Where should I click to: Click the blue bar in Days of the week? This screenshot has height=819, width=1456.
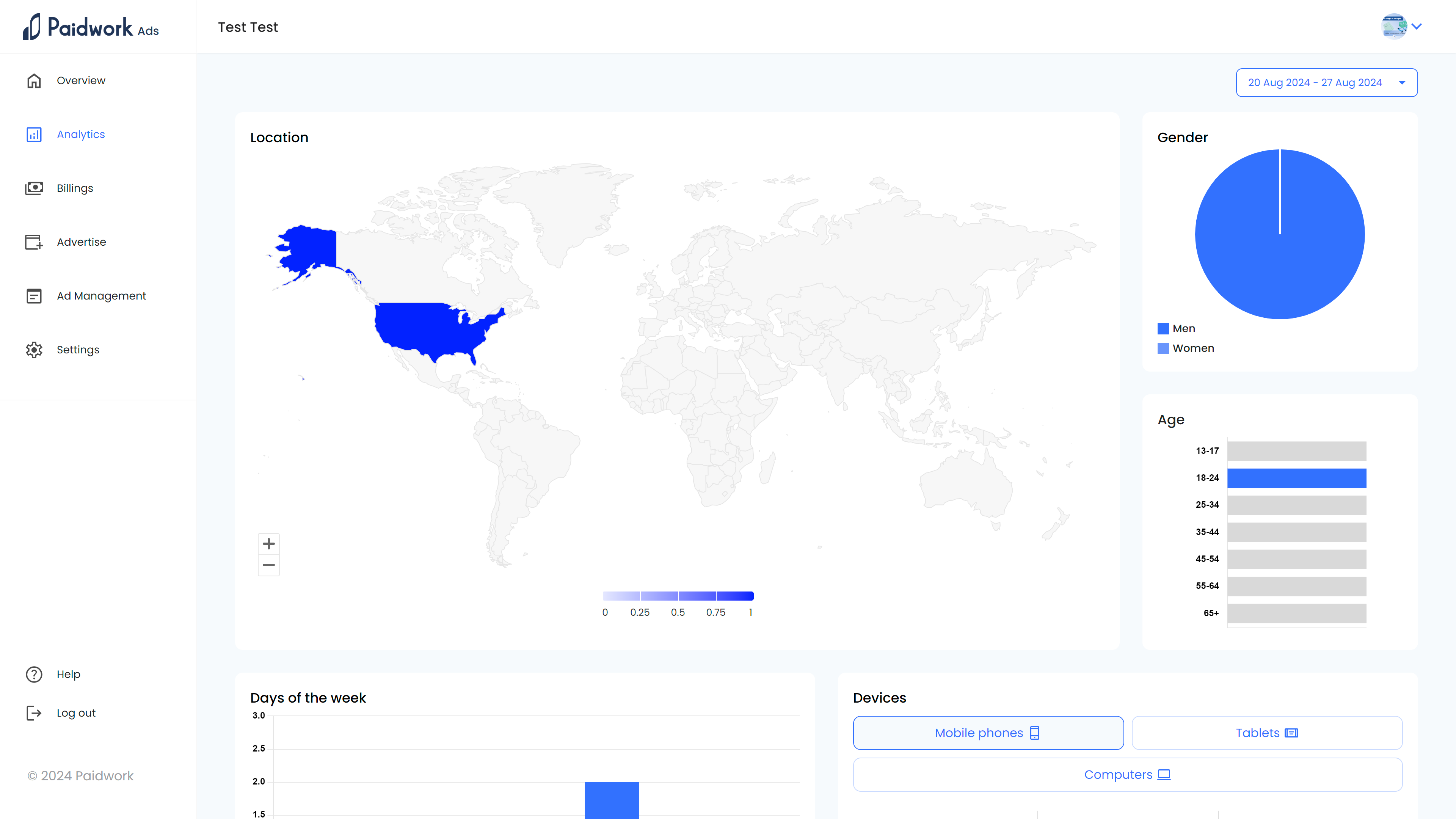coord(612,800)
